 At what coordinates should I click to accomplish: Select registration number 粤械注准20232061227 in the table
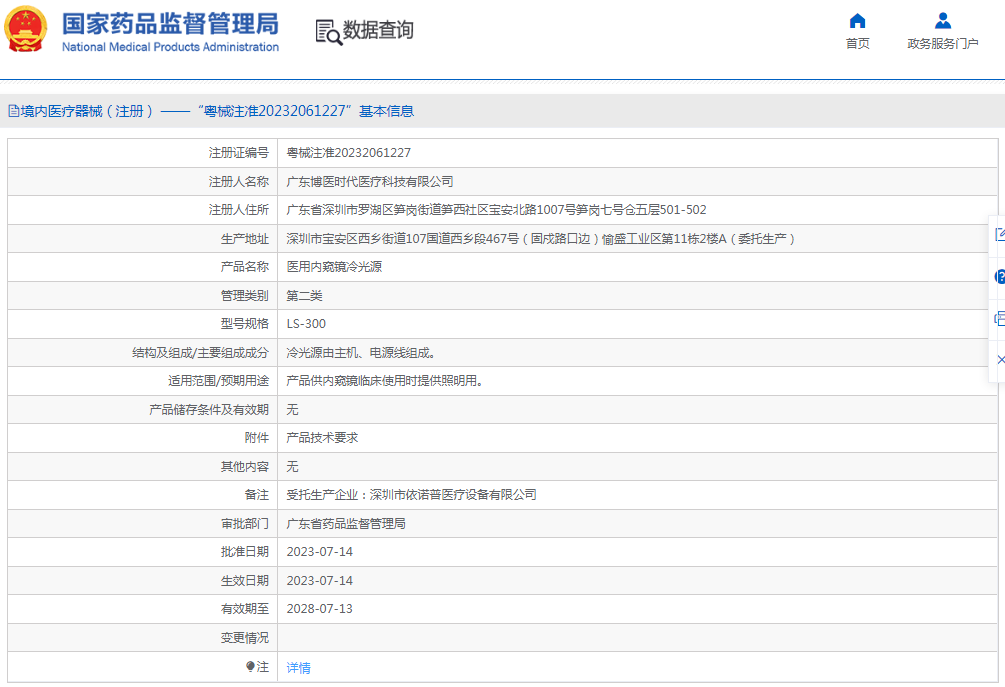pyautogui.click(x=349, y=153)
